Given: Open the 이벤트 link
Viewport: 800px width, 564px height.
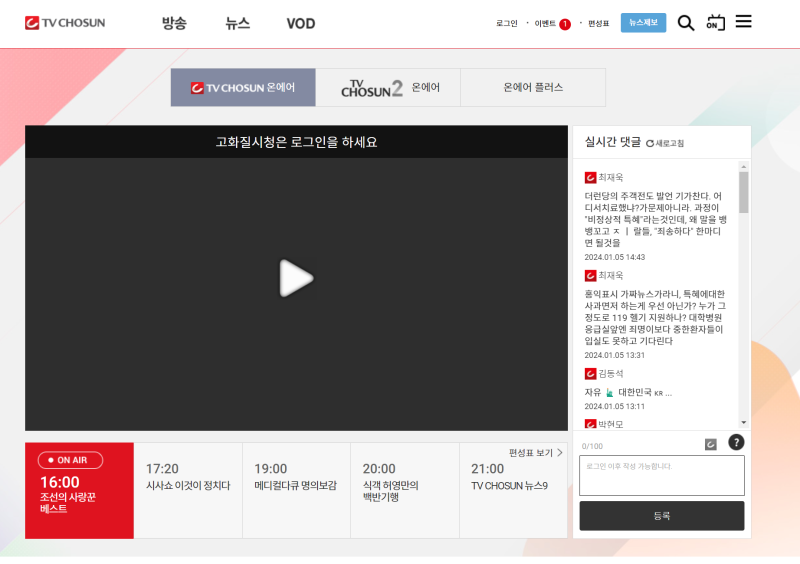Looking at the screenshot, I should (x=545, y=23).
